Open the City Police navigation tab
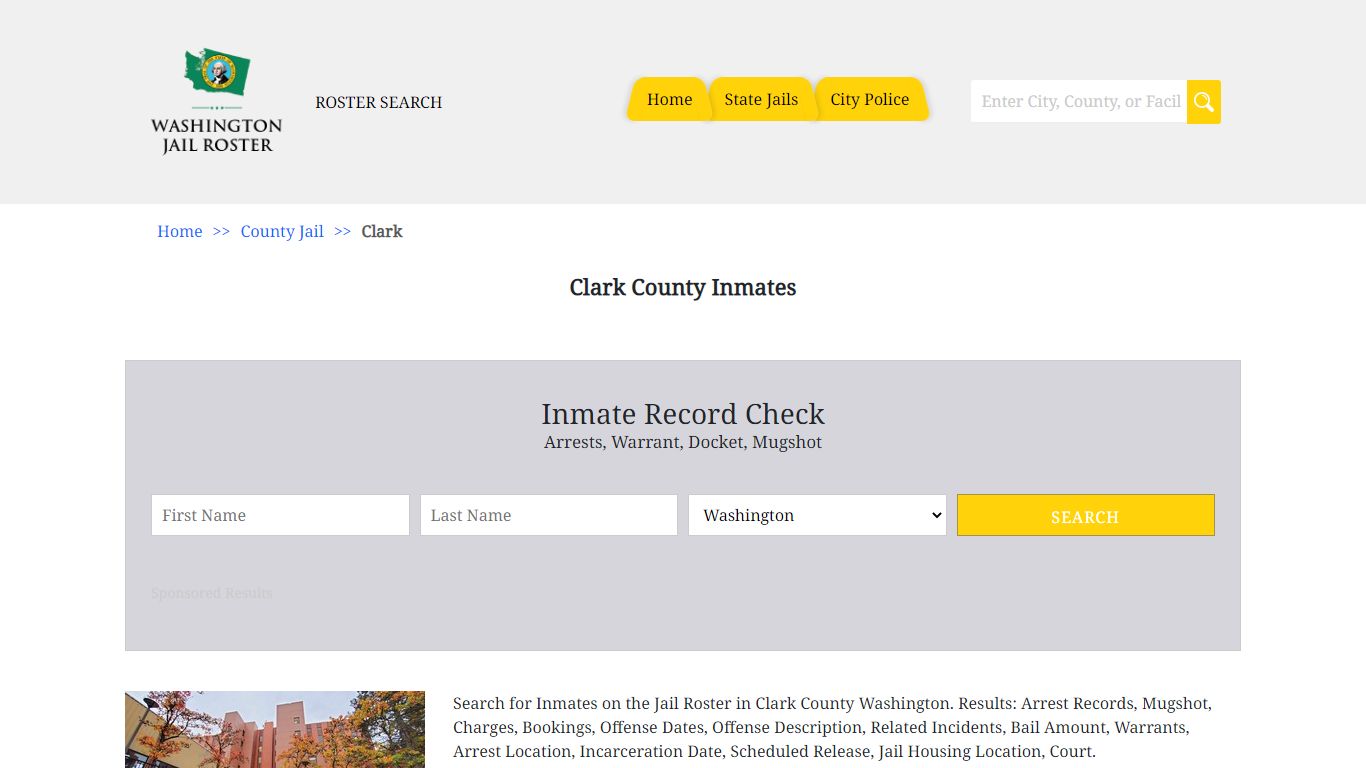The width and height of the screenshot is (1366, 768). click(x=870, y=99)
